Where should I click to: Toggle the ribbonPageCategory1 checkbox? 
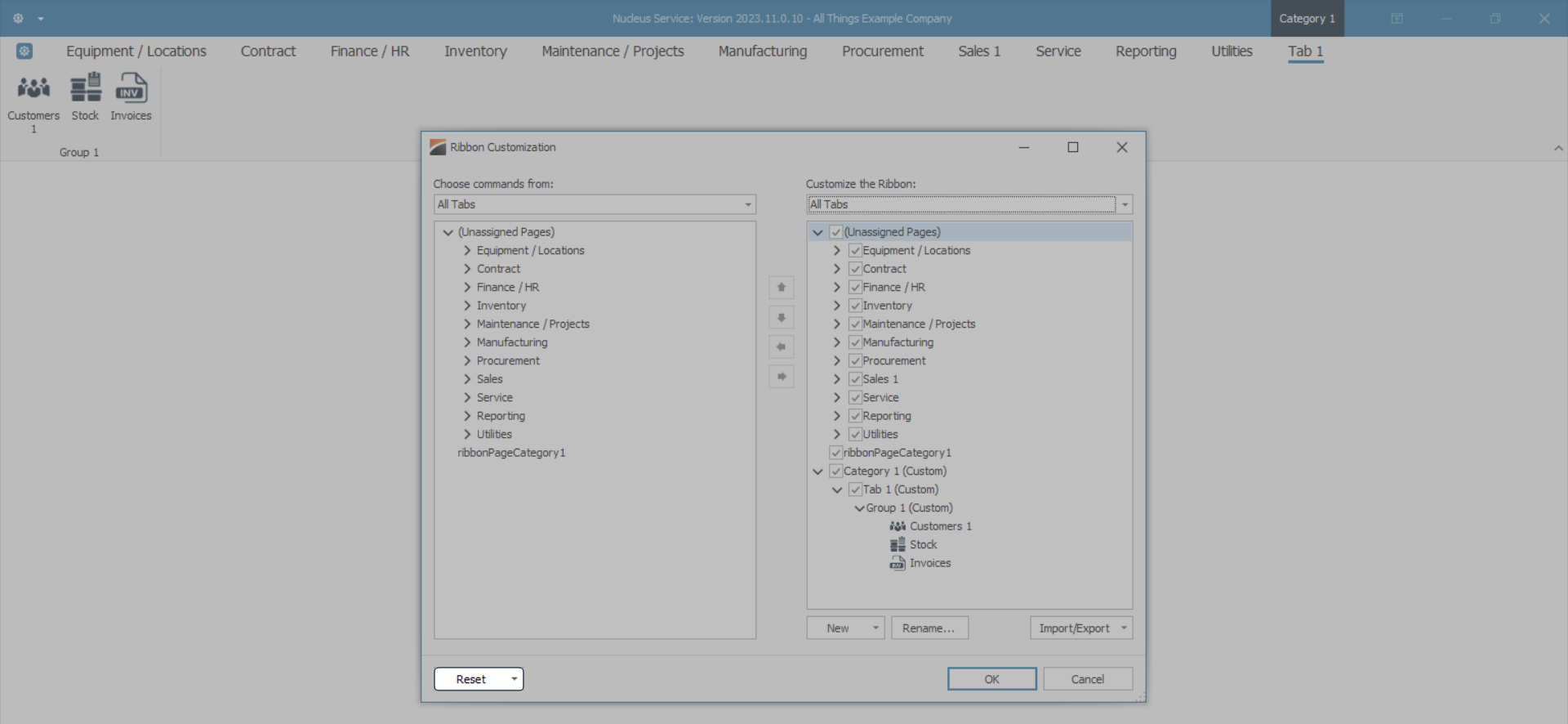[835, 453]
